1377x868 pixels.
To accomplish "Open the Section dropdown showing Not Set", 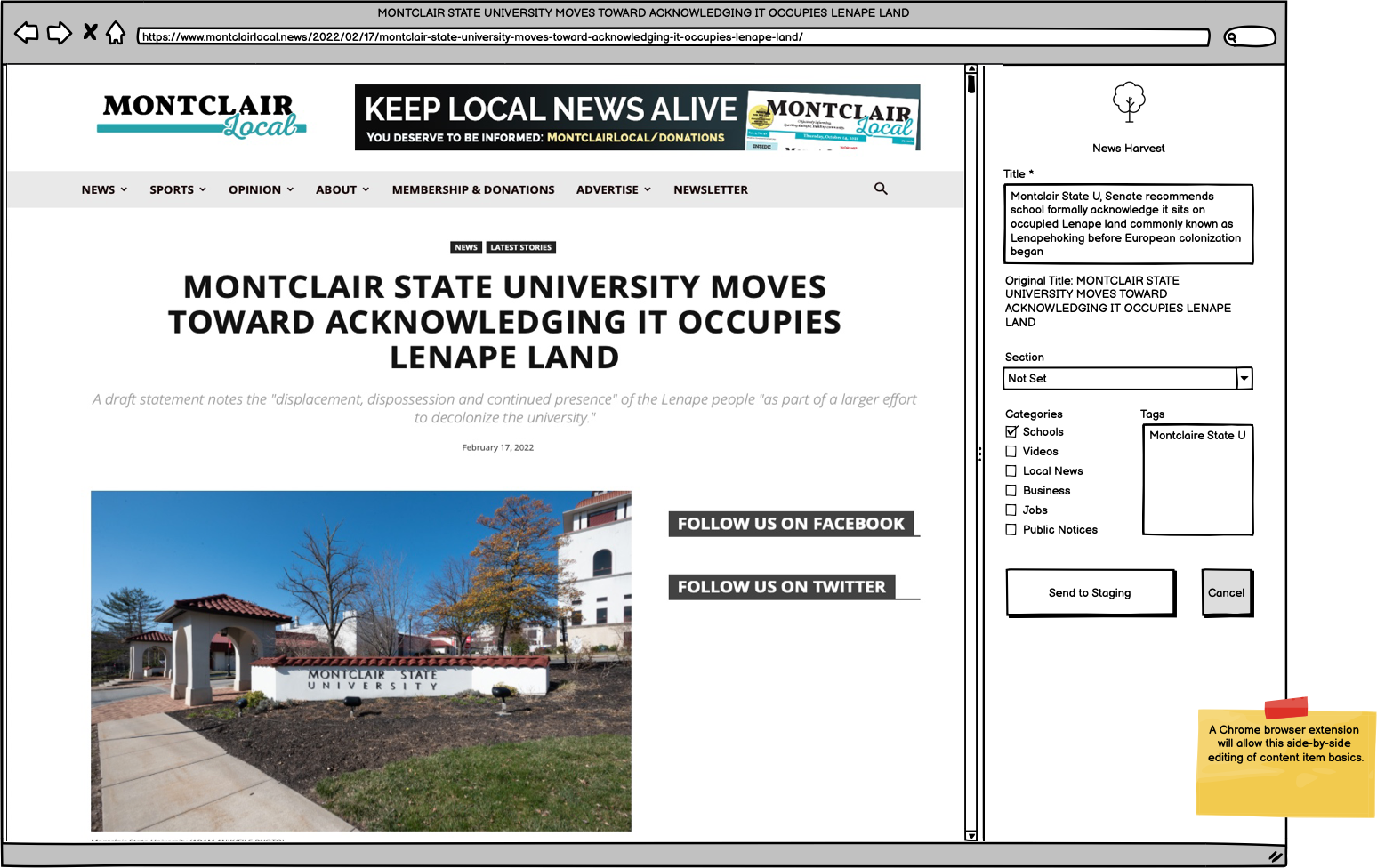I will (x=1127, y=379).
